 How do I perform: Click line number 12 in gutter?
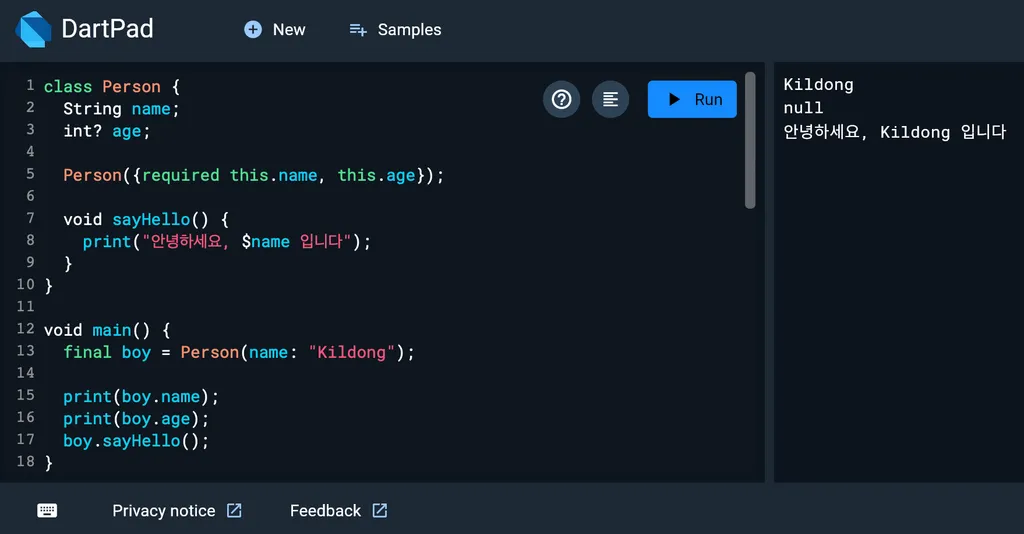coord(25,328)
